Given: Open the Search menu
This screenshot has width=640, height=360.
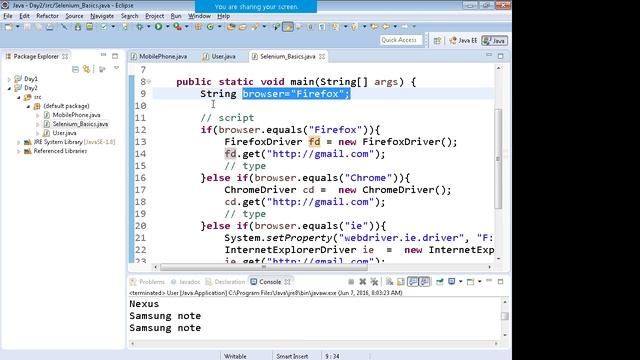Looking at the screenshot, I should pos(129,16).
